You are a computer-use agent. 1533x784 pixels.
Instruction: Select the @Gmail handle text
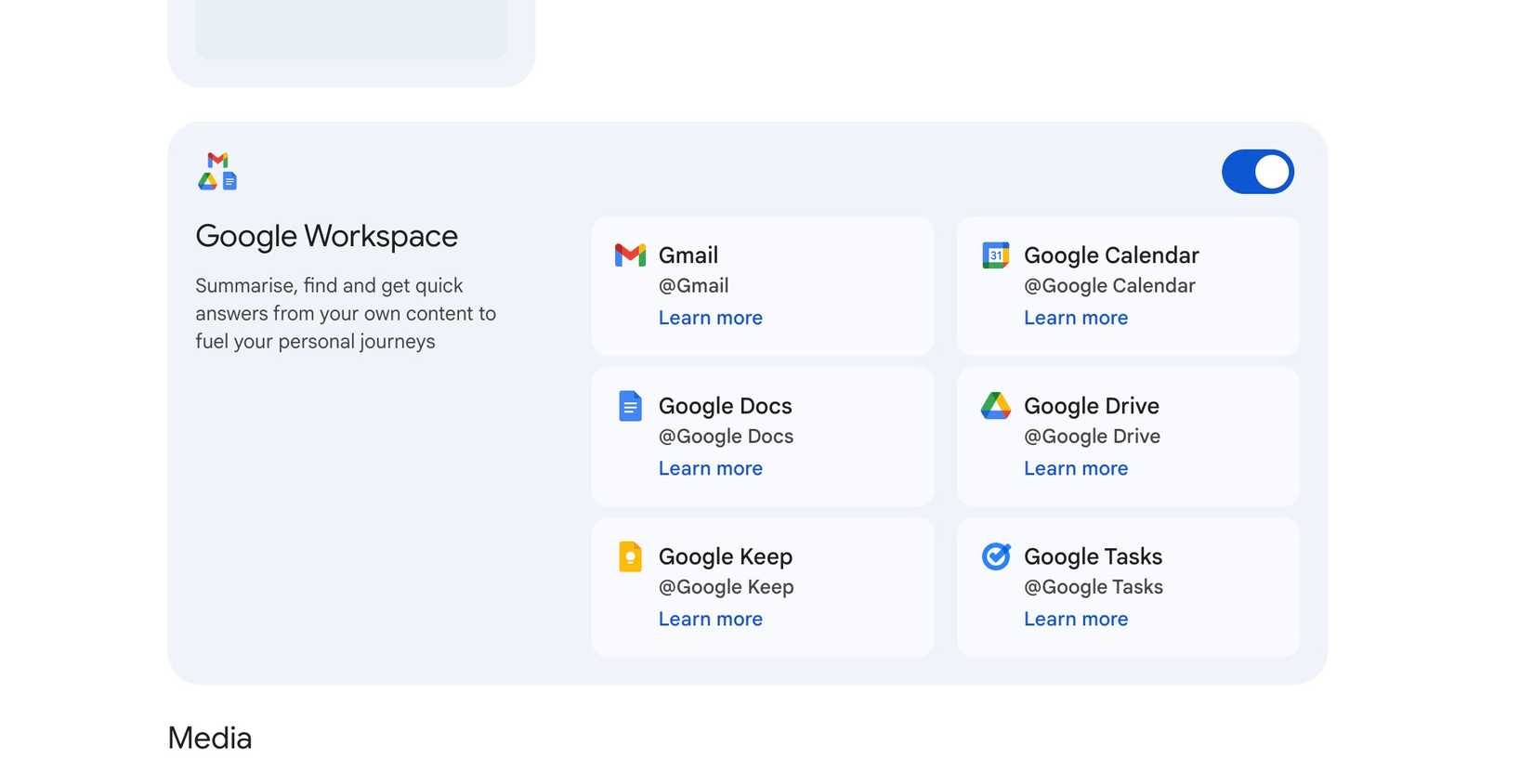pos(693,286)
